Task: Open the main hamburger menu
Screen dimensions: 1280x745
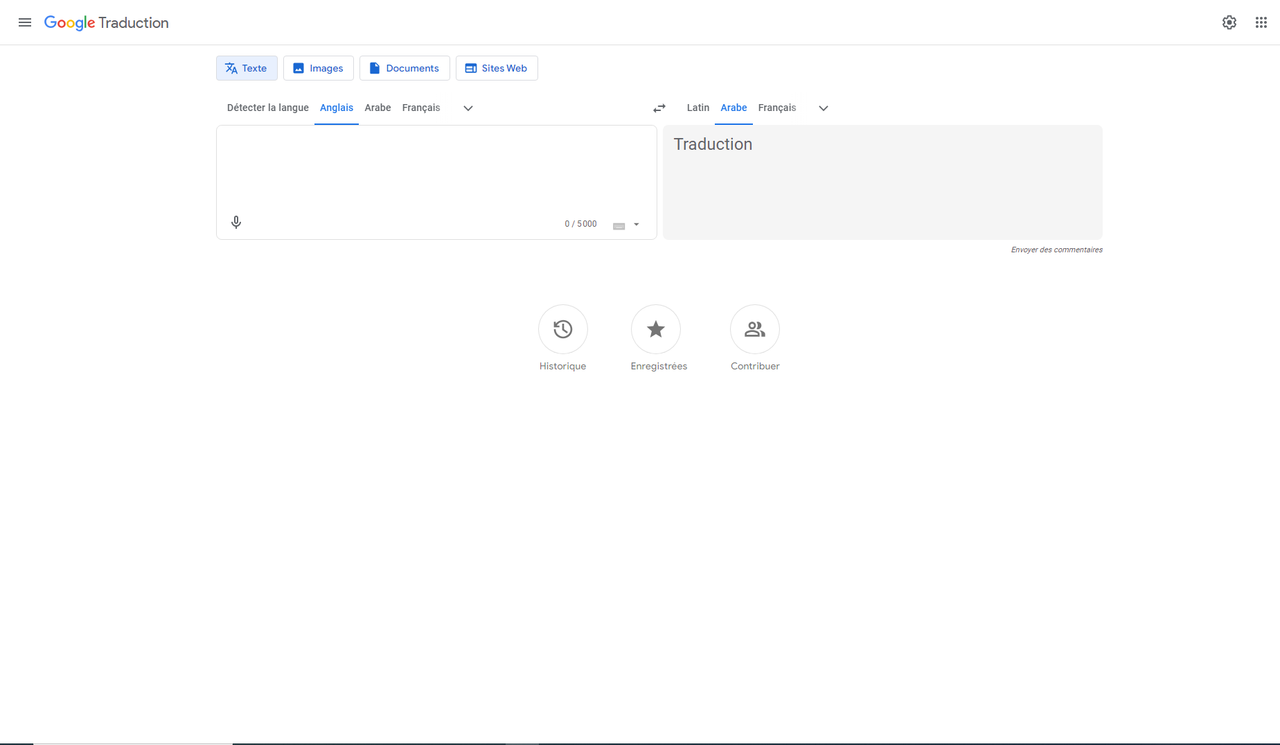Action: point(25,22)
